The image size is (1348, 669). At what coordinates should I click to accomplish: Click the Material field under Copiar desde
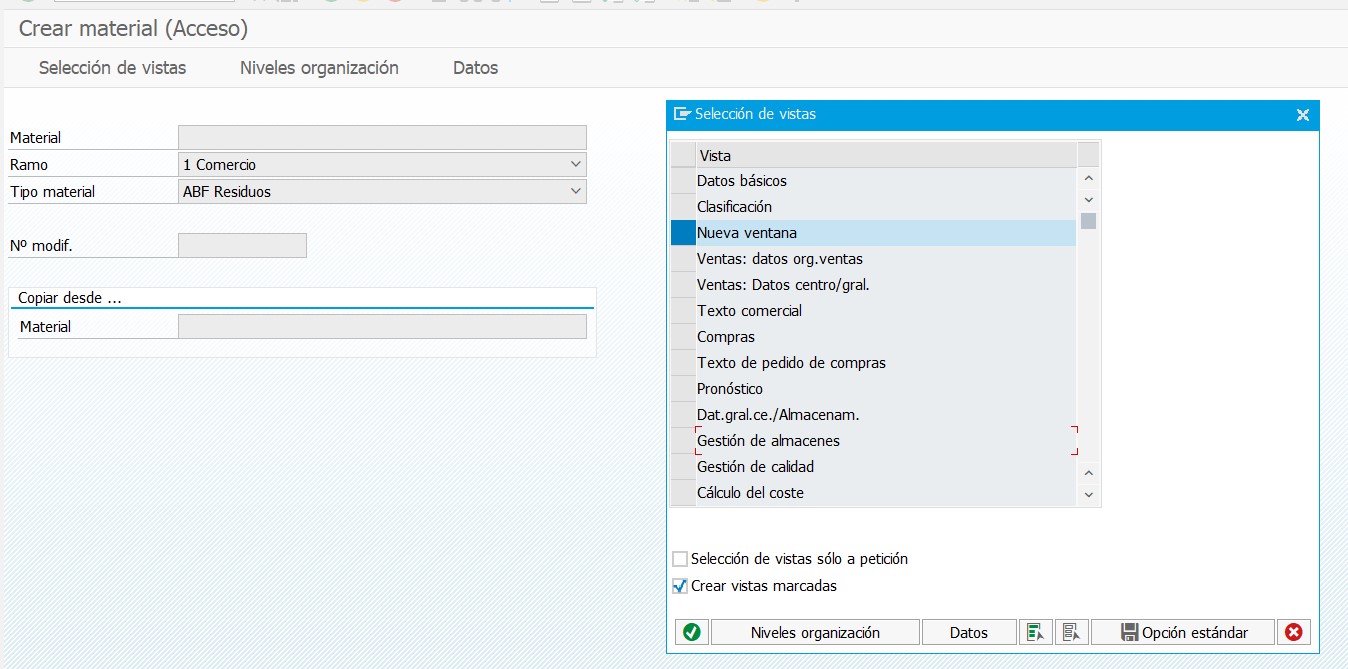(382, 326)
